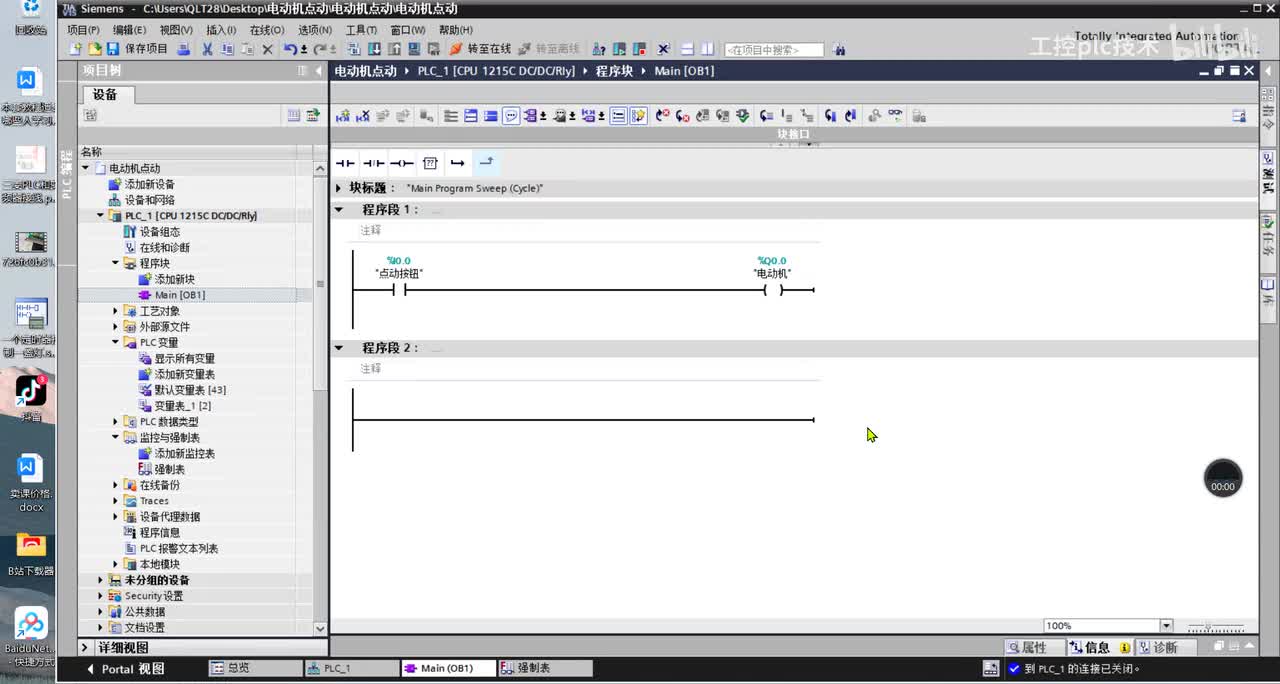Click the download to device icon

375,49
